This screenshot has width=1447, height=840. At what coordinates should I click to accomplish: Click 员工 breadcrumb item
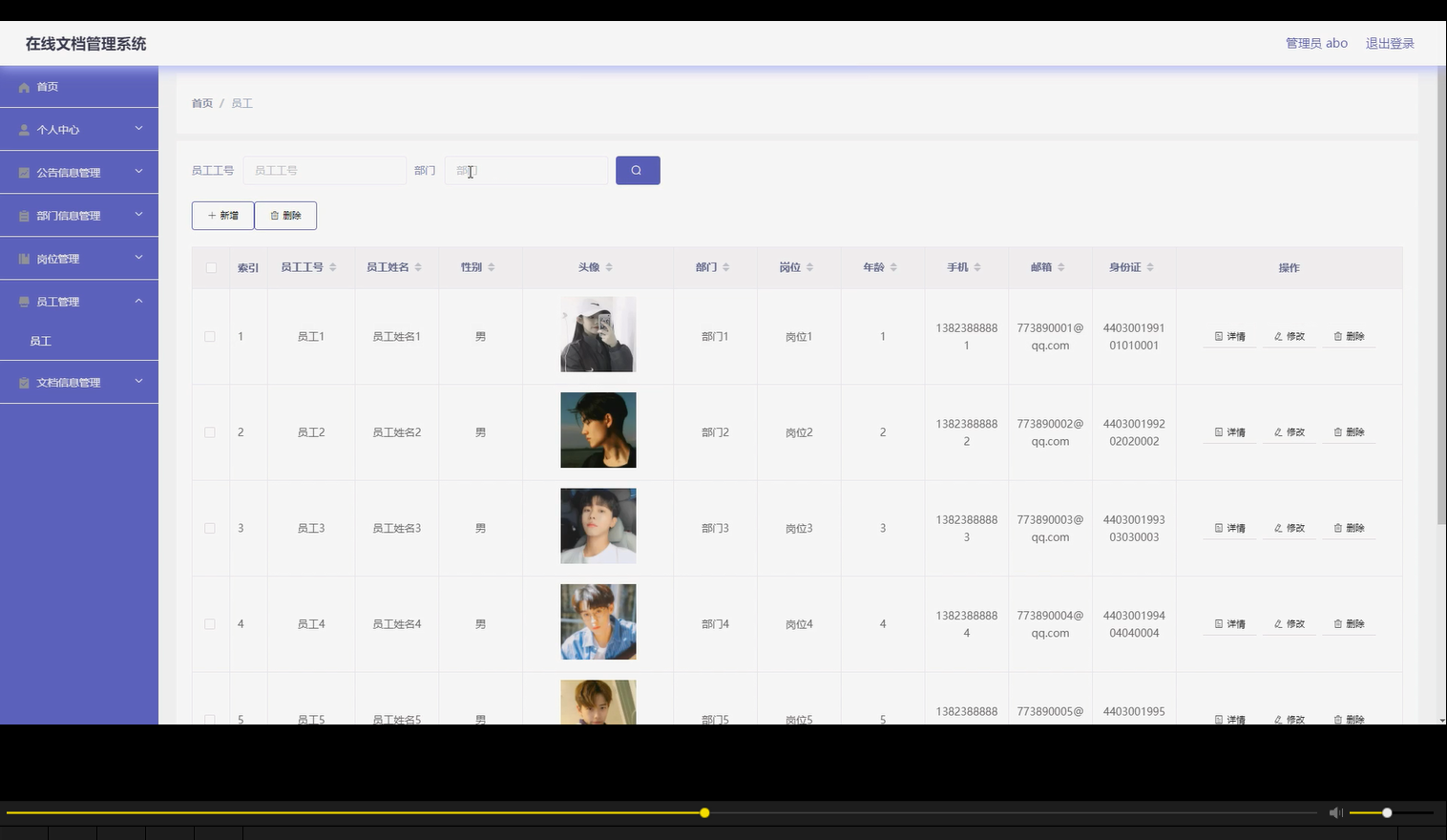(241, 103)
